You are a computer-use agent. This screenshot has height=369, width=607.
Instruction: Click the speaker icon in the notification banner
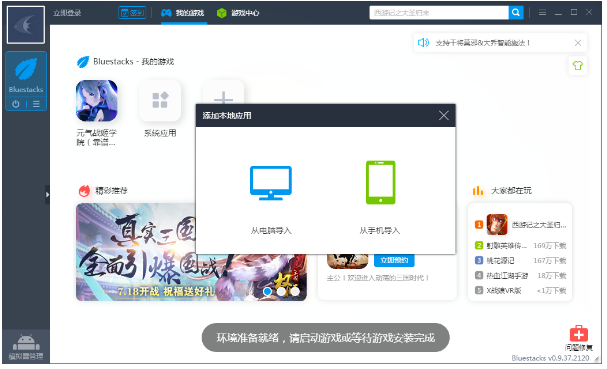pos(424,43)
